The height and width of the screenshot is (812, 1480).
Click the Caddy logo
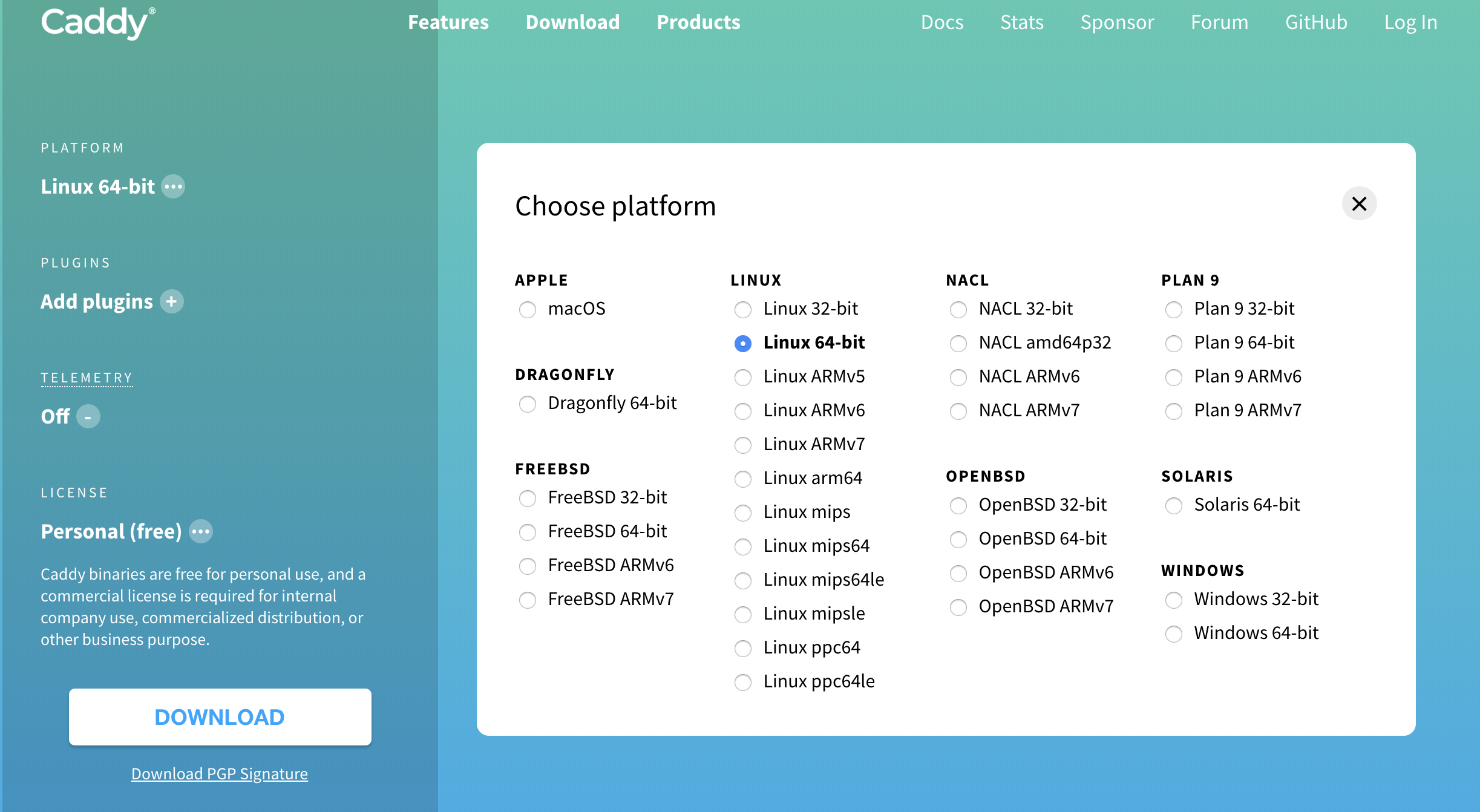click(x=98, y=23)
